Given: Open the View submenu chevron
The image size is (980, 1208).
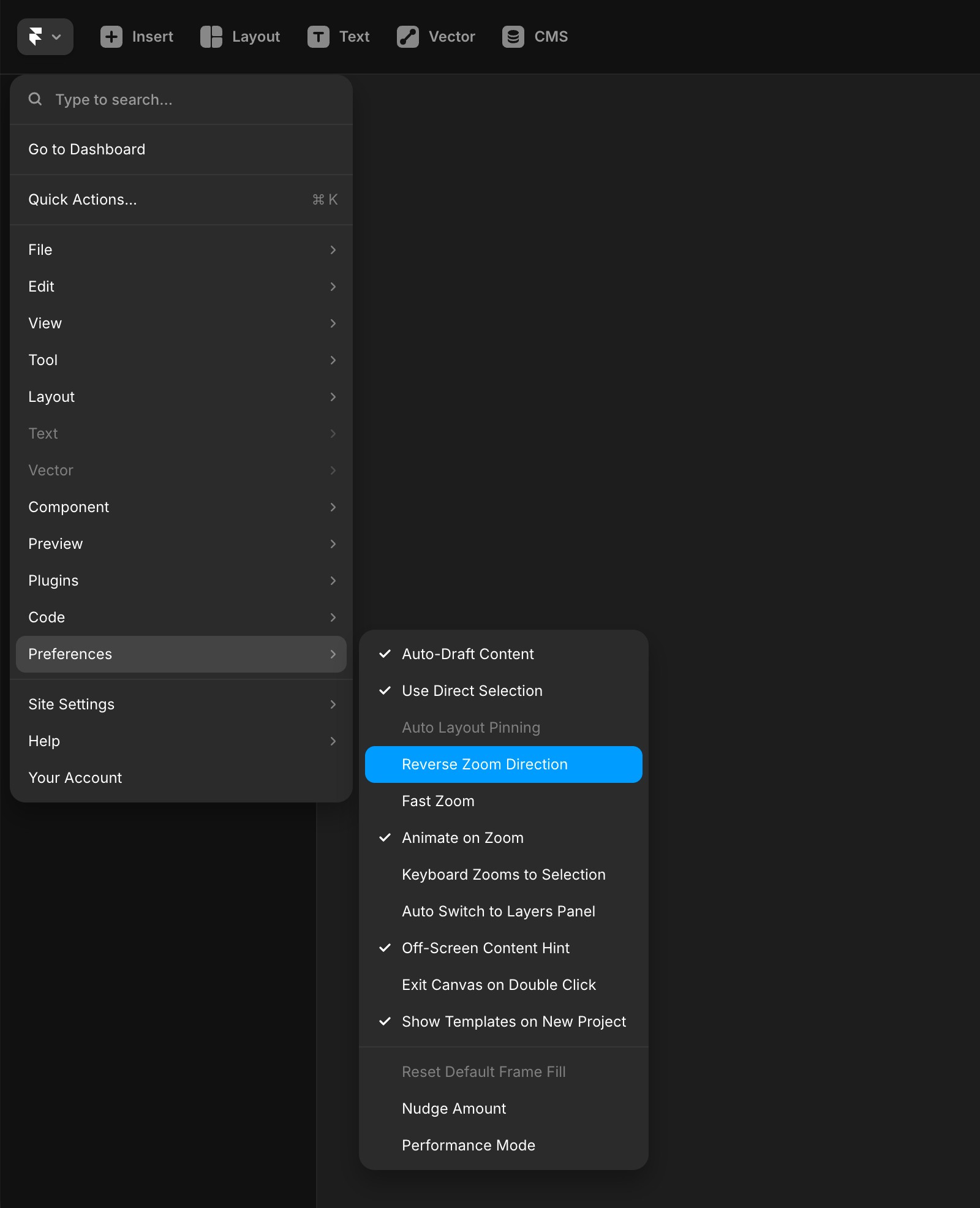Looking at the screenshot, I should pos(333,323).
